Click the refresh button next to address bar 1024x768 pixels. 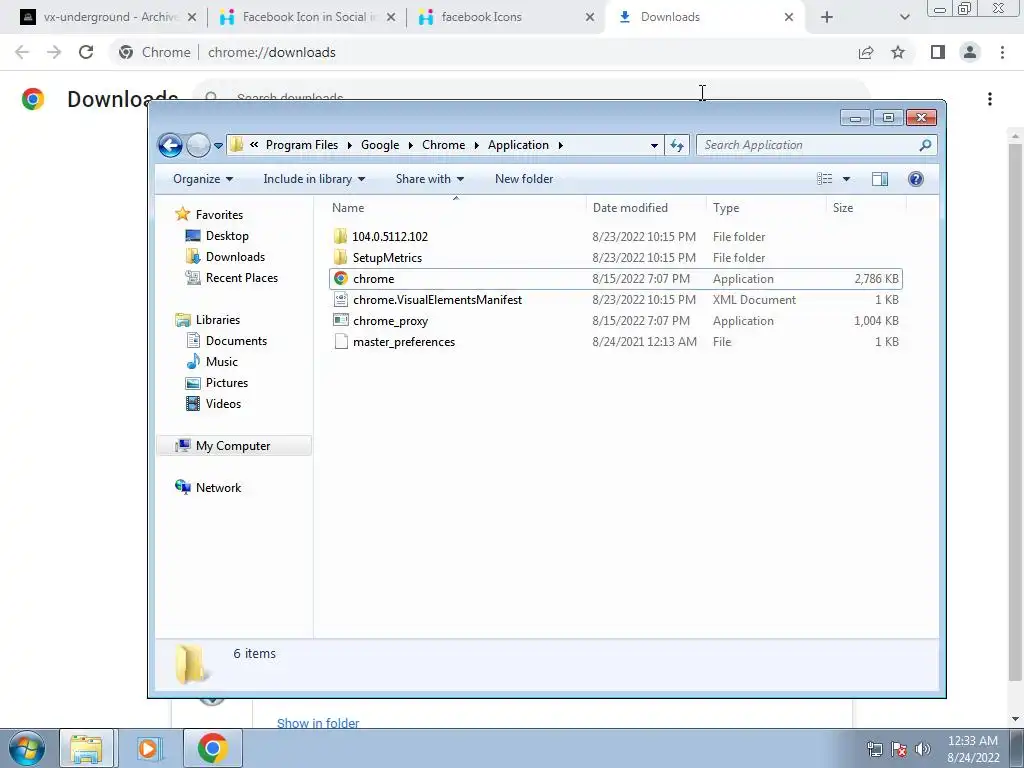tap(677, 145)
